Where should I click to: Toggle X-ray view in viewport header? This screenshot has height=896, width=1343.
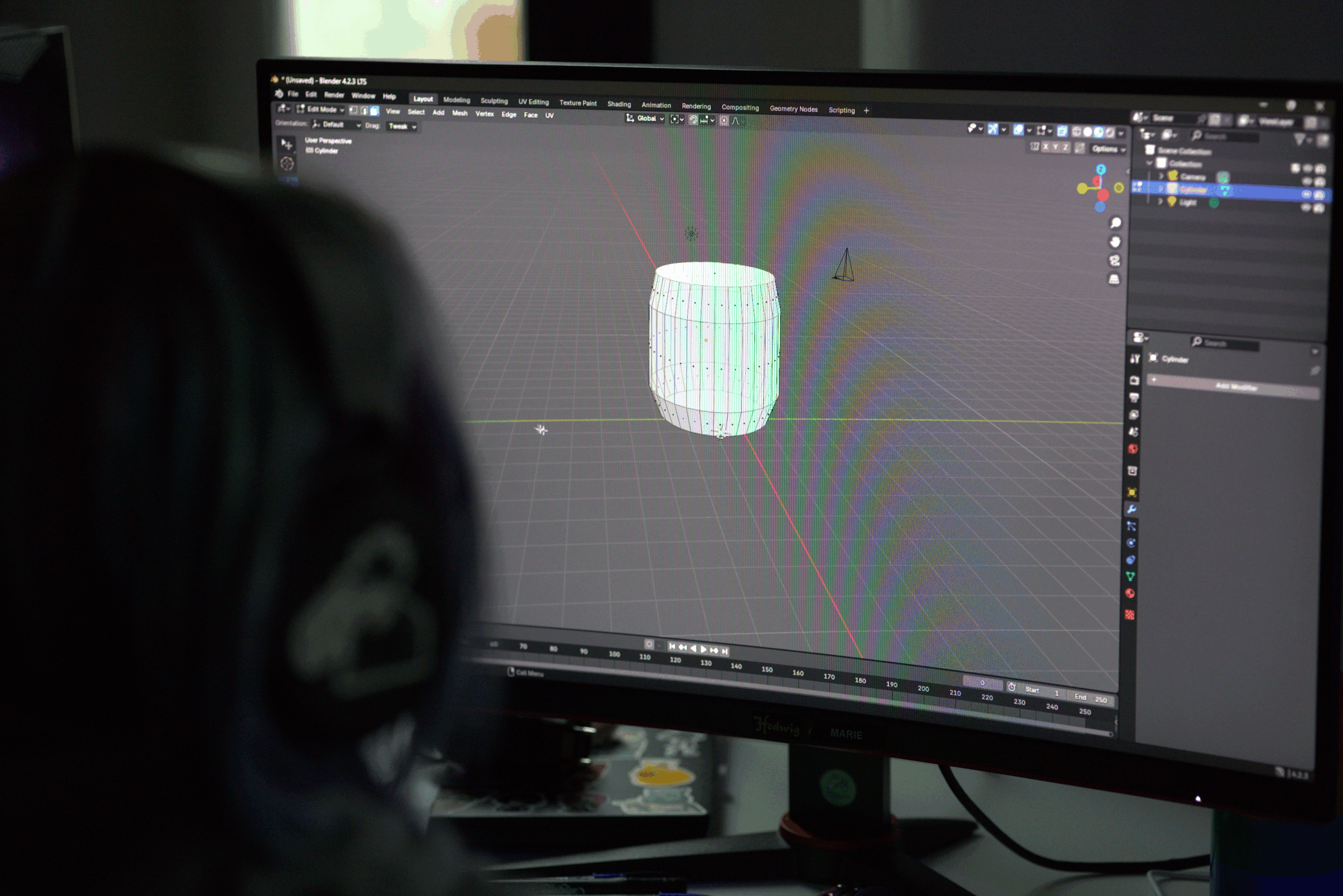point(1062,131)
